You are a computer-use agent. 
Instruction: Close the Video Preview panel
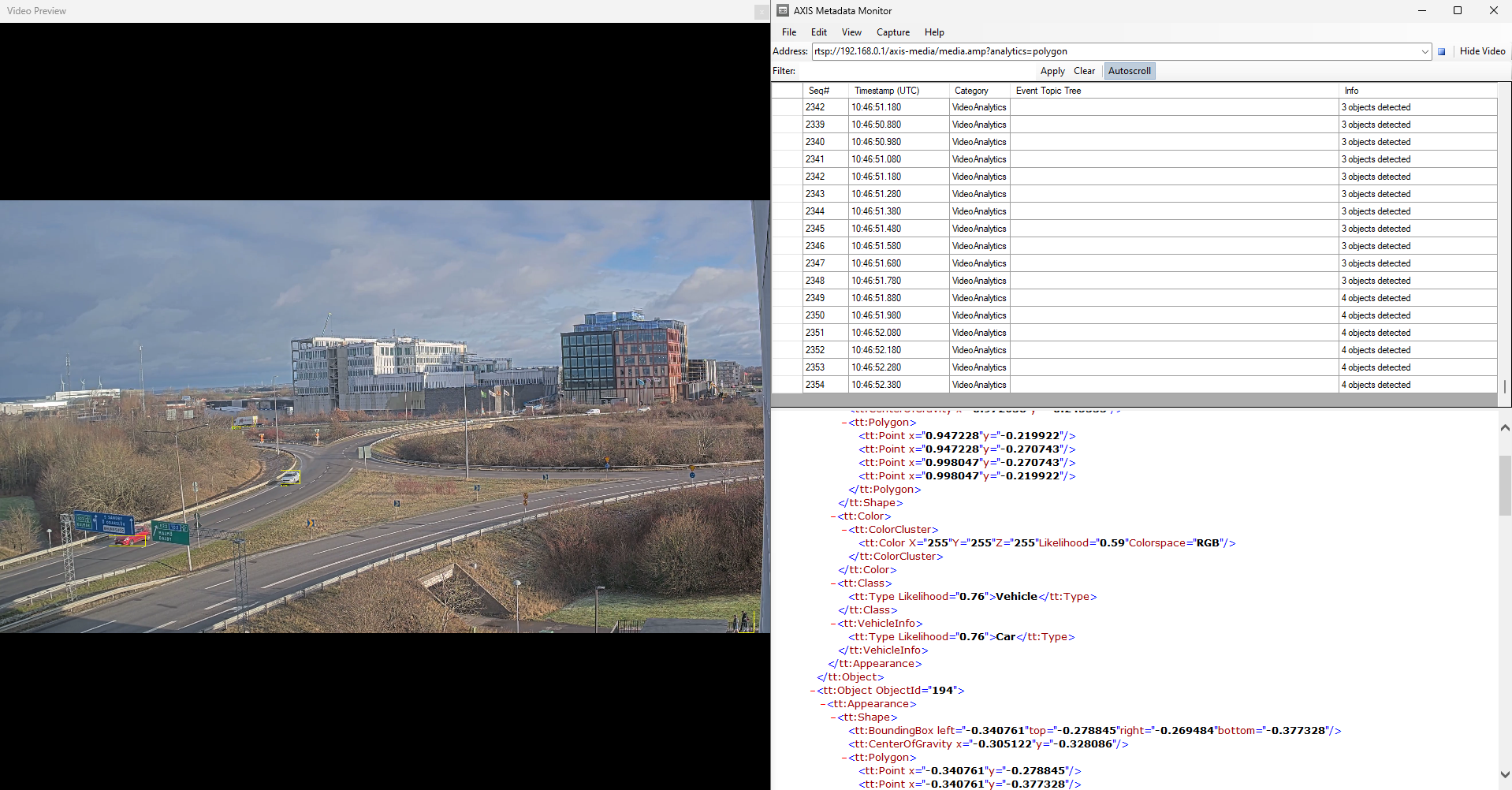point(762,11)
